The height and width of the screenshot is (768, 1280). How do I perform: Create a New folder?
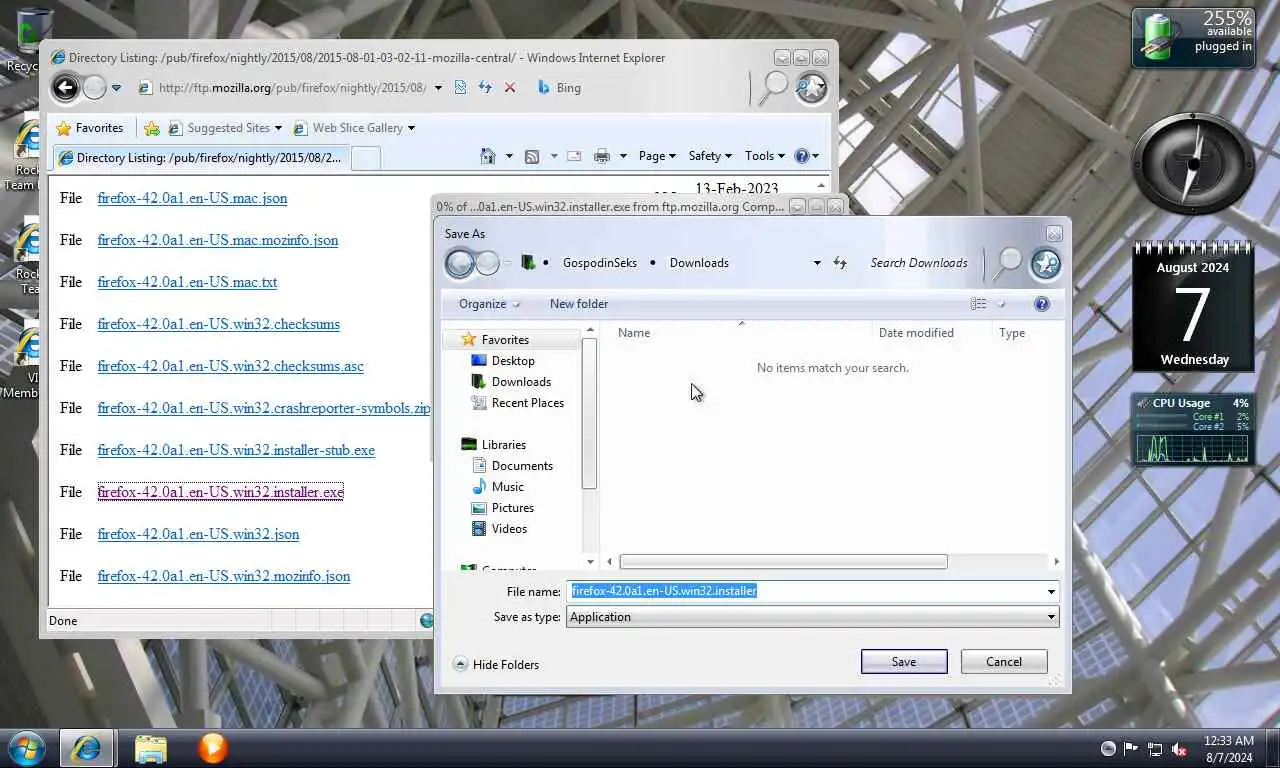pos(579,304)
